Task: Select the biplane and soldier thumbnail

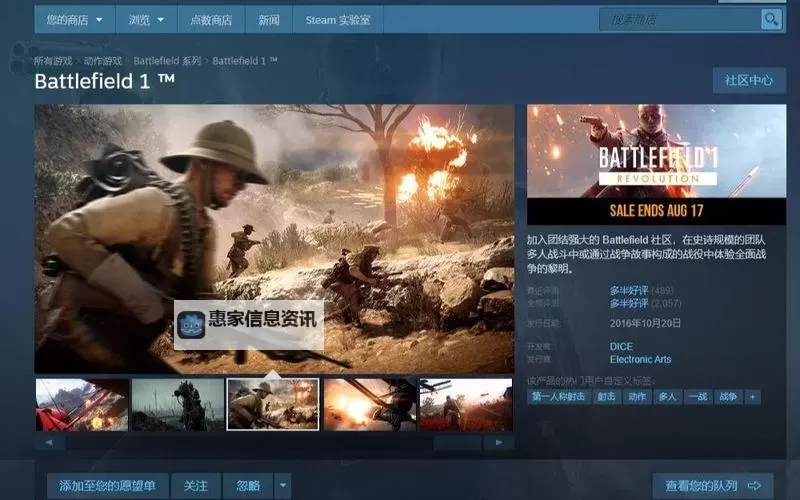Action: tap(465, 405)
